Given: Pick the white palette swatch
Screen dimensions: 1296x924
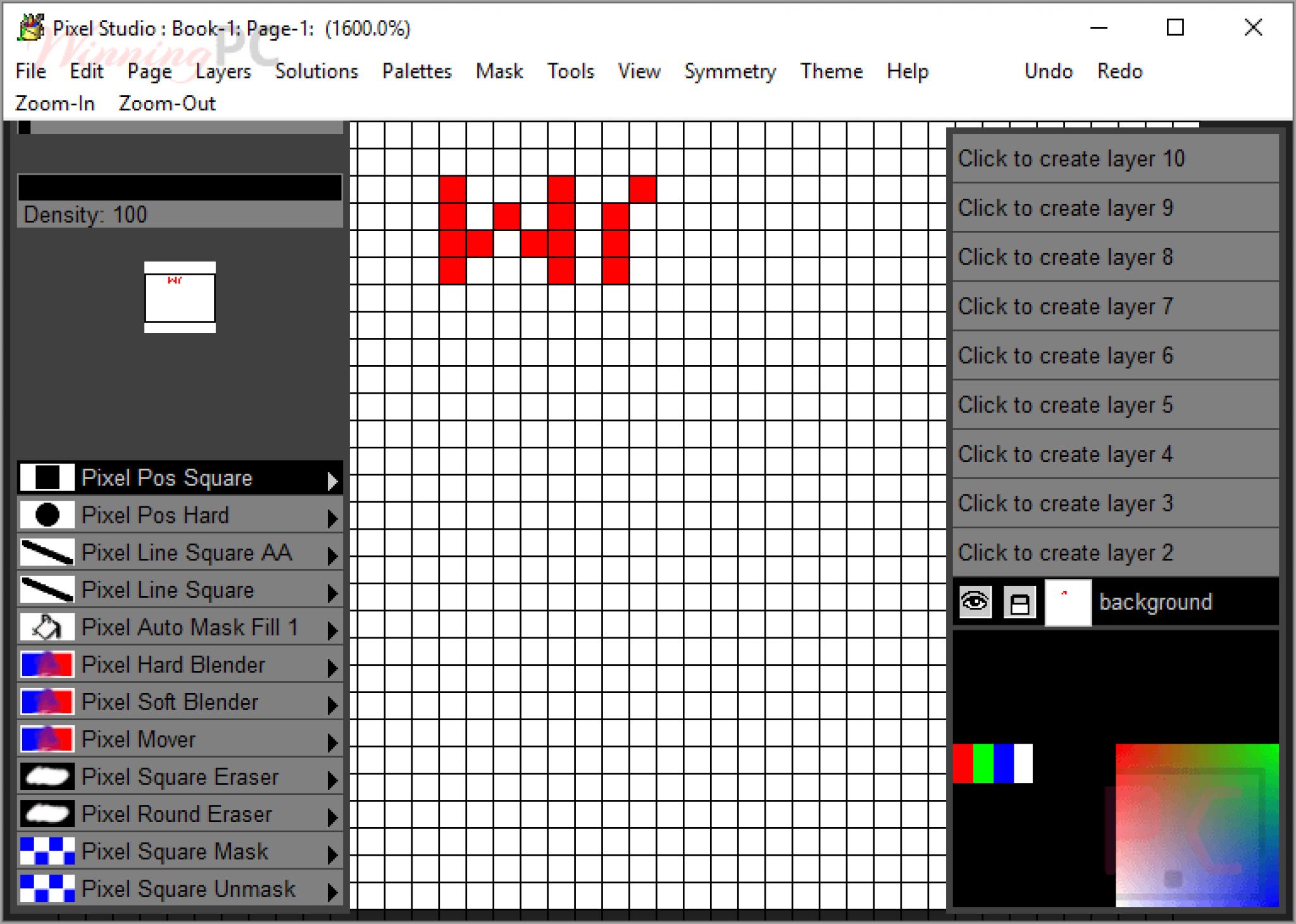Looking at the screenshot, I should pyautogui.click(x=1023, y=763).
